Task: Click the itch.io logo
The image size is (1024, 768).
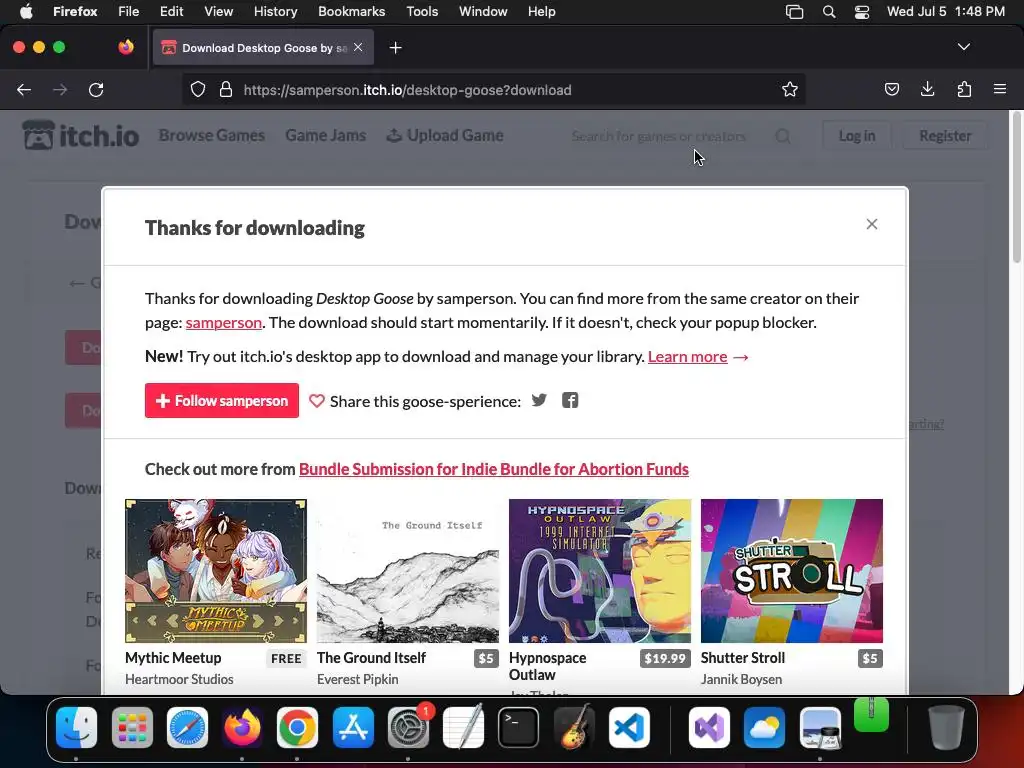Action: 81,135
